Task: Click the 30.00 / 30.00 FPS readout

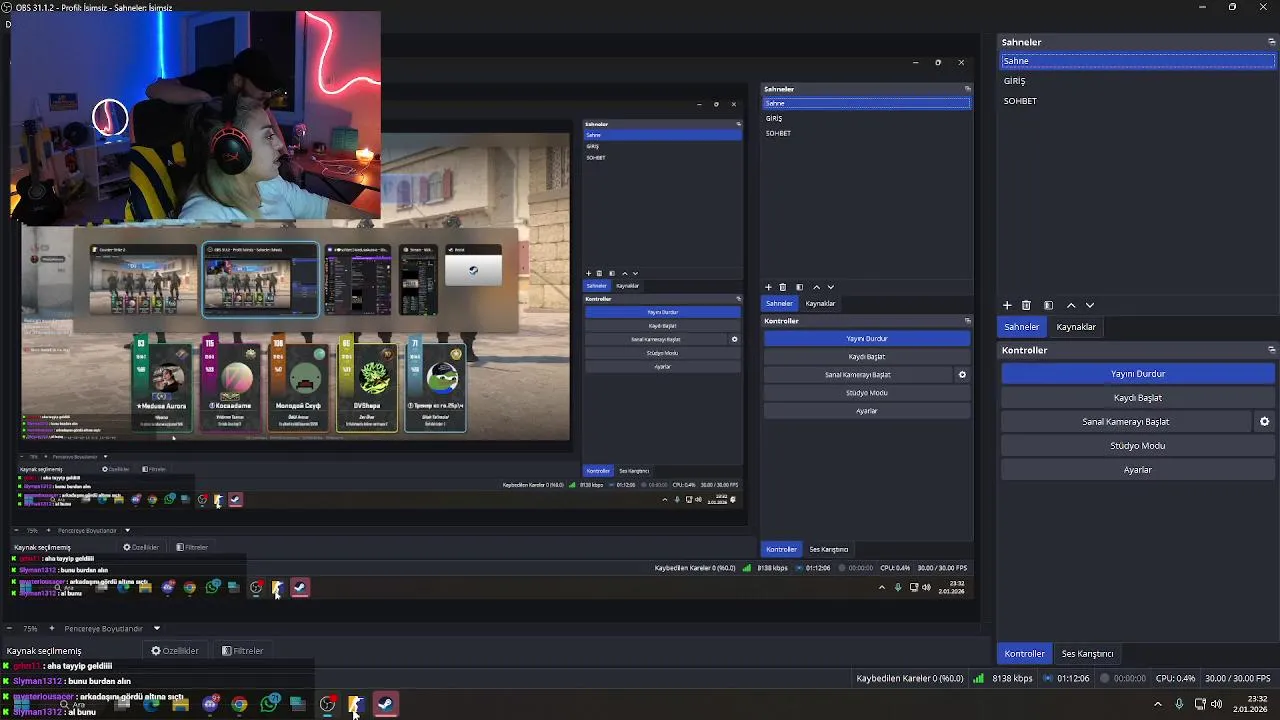Action: [x=1236, y=679]
